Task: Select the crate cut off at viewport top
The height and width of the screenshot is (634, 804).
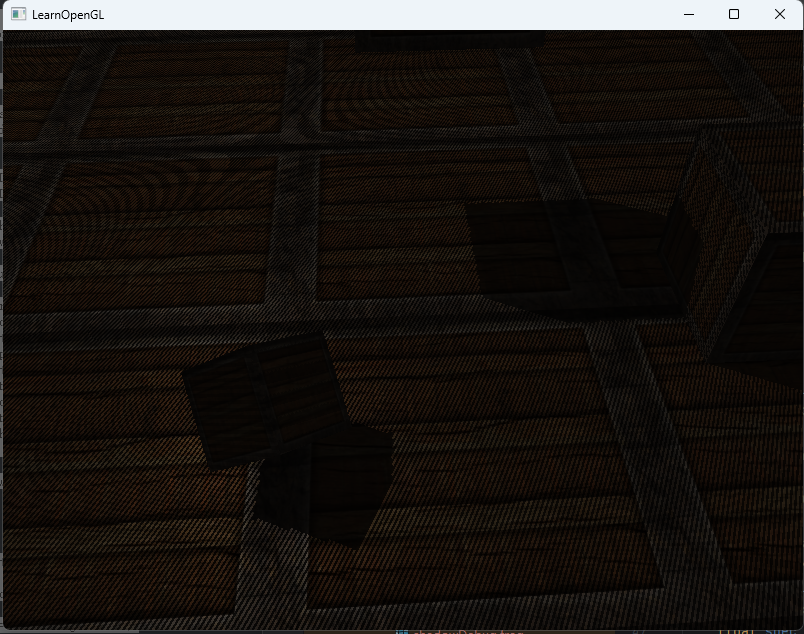Action: click(x=450, y=40)
